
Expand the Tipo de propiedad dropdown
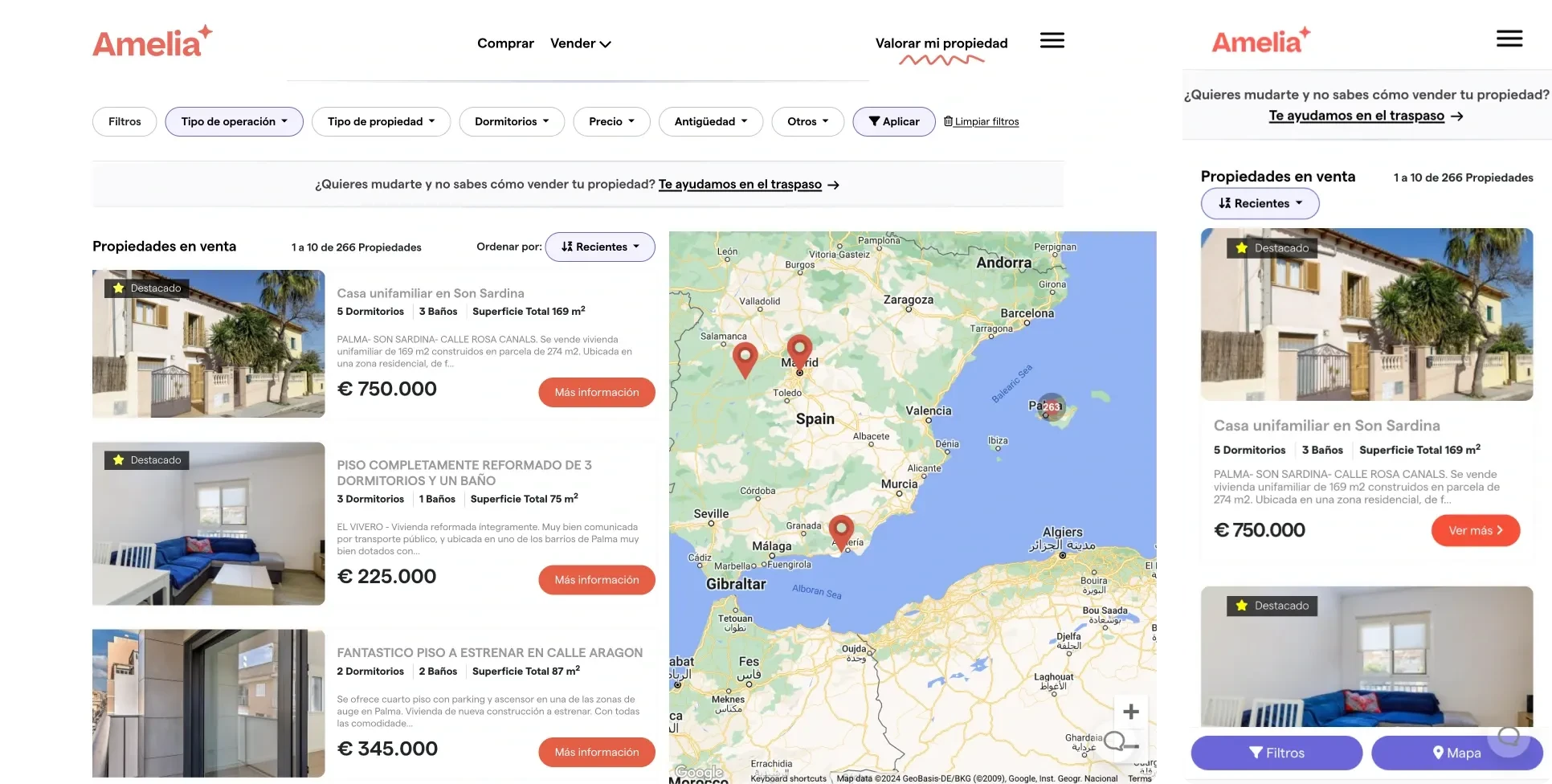382,121
